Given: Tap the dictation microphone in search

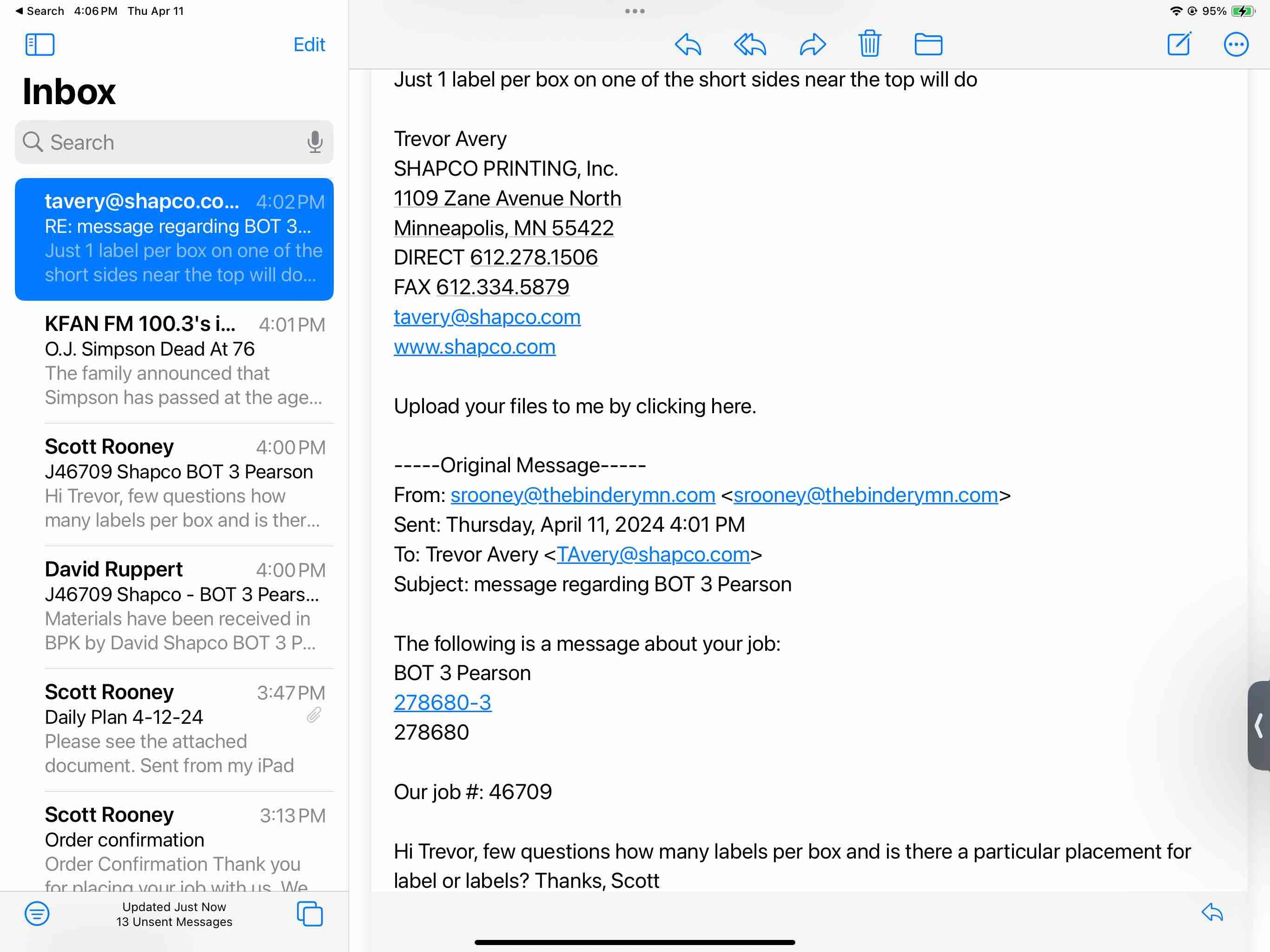Looking at the screenshot, I should tap(315, 142).
